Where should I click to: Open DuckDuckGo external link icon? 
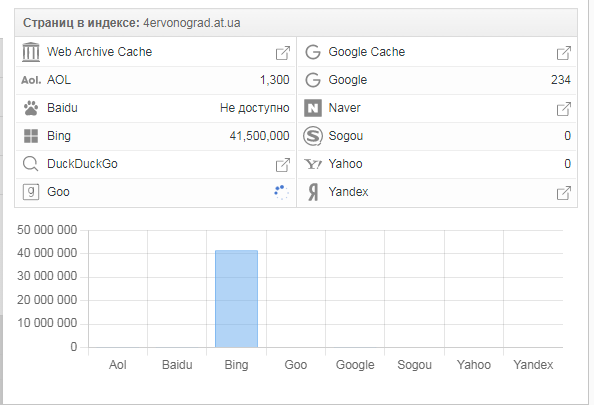[283, 165]
